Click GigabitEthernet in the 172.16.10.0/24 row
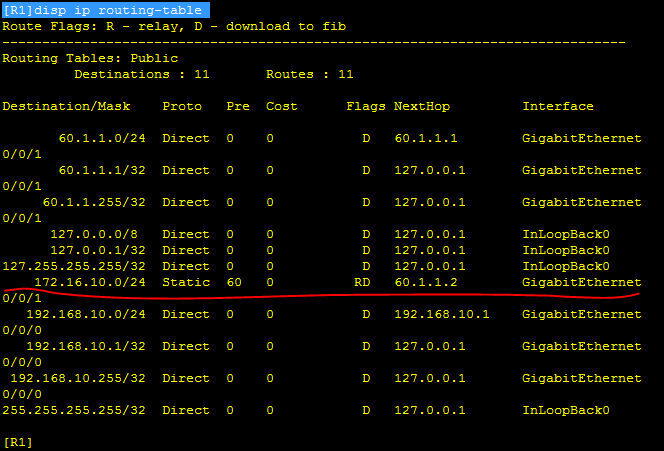This screenshot has width=664, height=451. coord(582,282)
